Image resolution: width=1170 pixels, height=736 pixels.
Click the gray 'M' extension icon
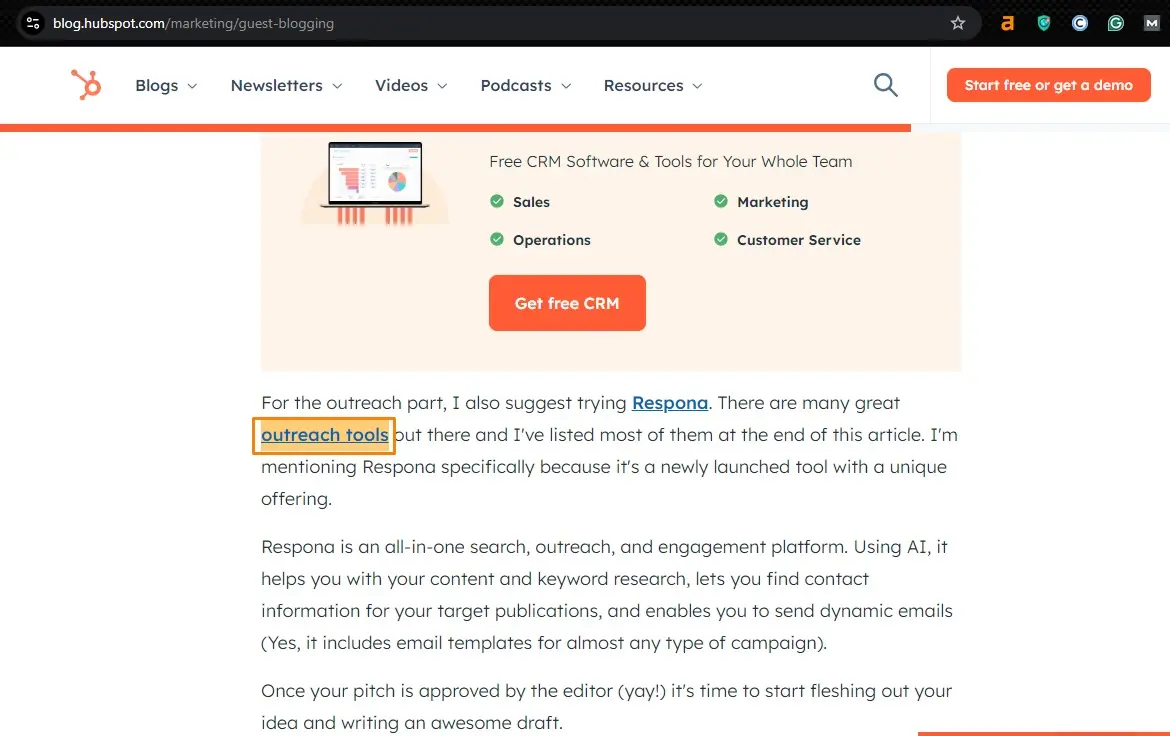click(x=1151, y=23)
